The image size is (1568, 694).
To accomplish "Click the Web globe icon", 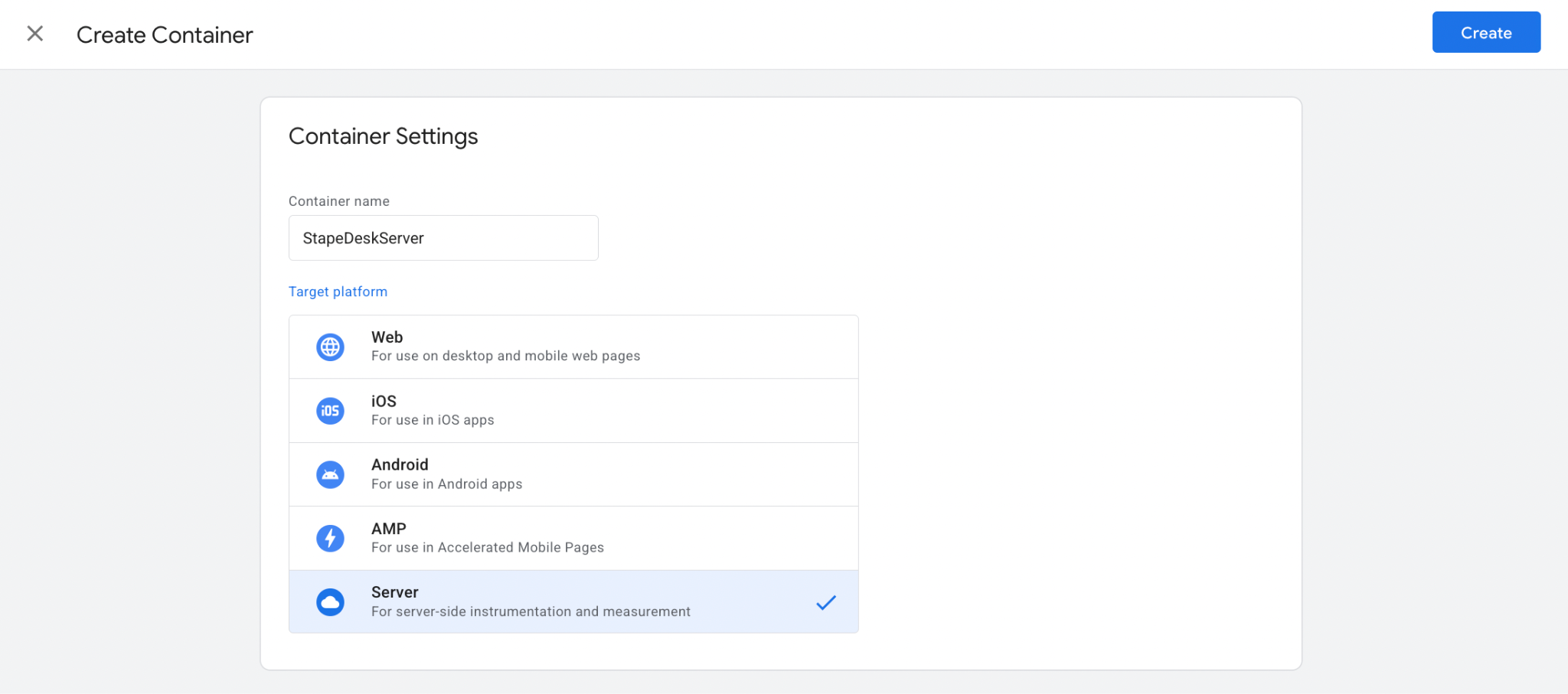I will click(330, 347).
